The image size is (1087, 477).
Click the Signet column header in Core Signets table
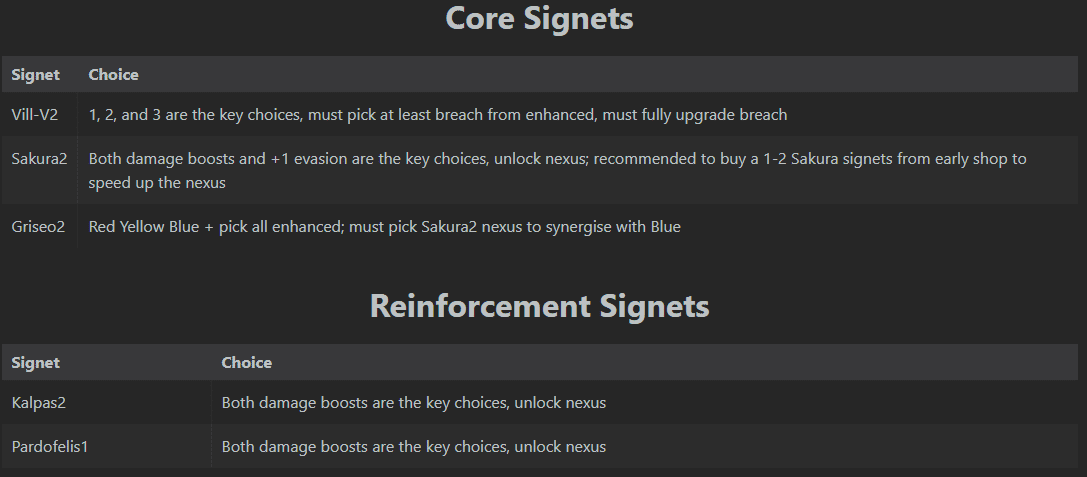pyautogui.click(x=35, y=75)
